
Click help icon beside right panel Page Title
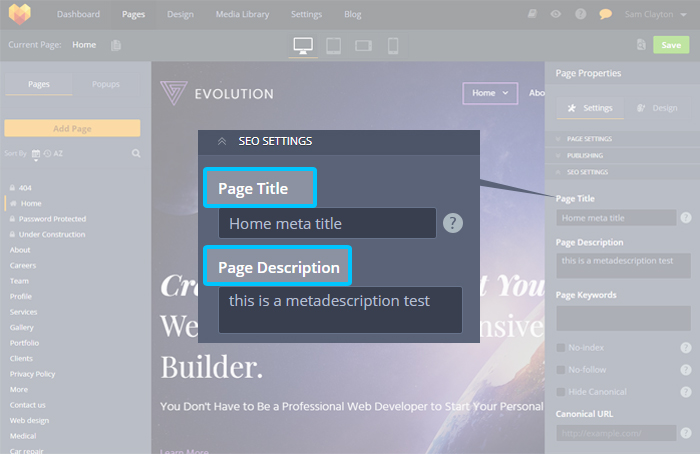coord(686,218)
